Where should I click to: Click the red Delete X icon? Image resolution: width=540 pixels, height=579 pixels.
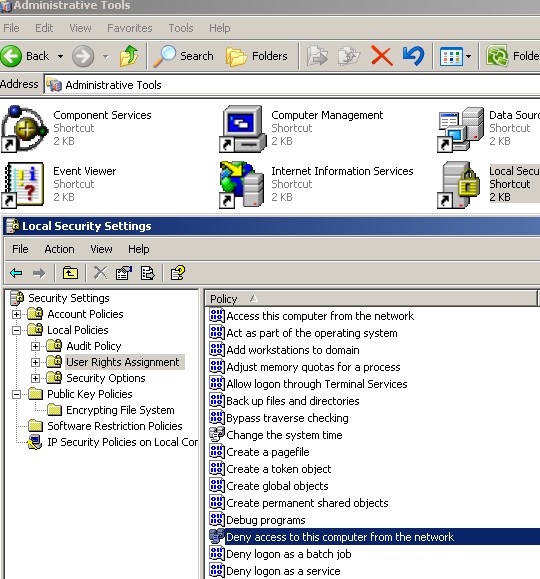(x=382, y=56)
